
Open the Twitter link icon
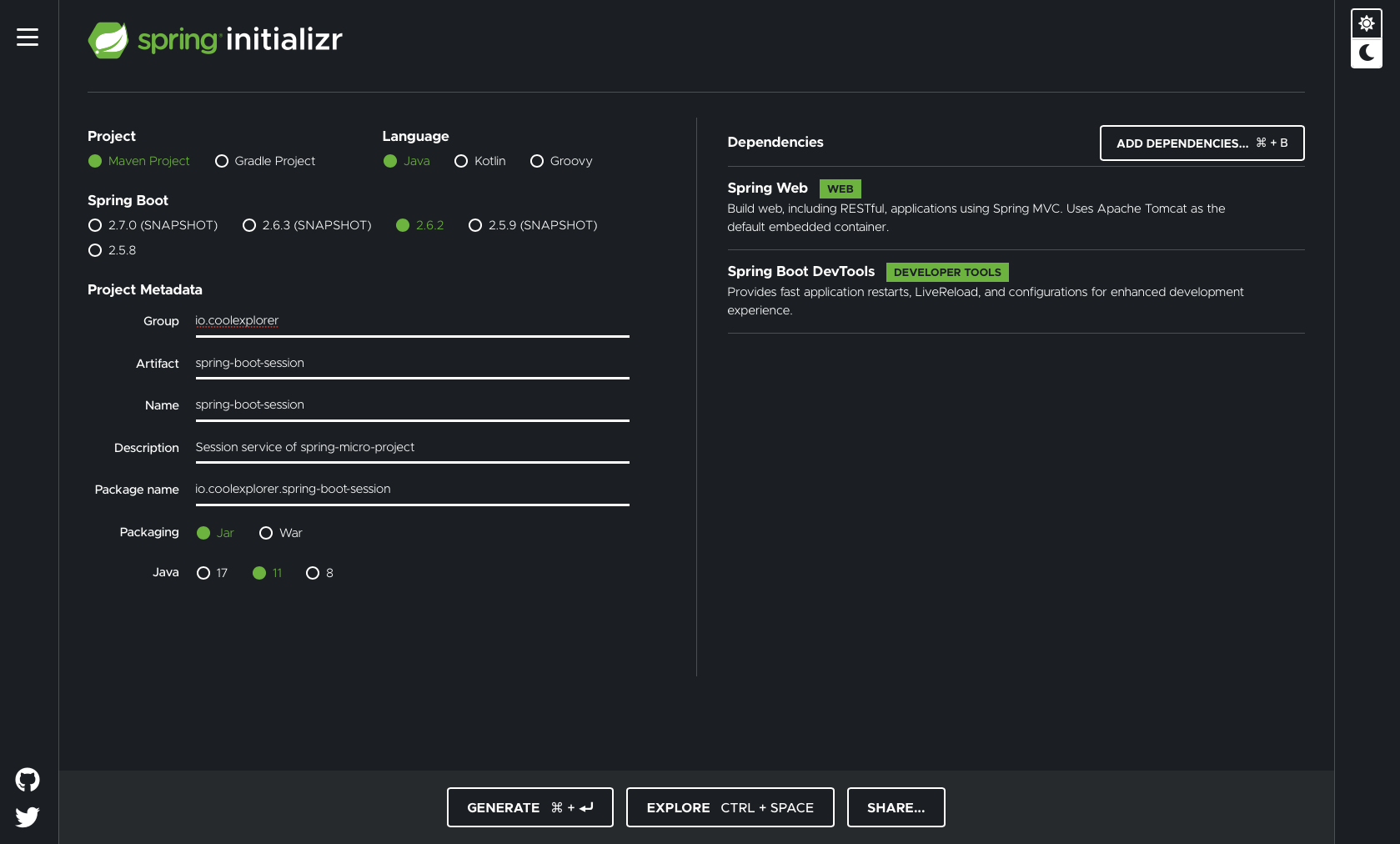[28, 816]
